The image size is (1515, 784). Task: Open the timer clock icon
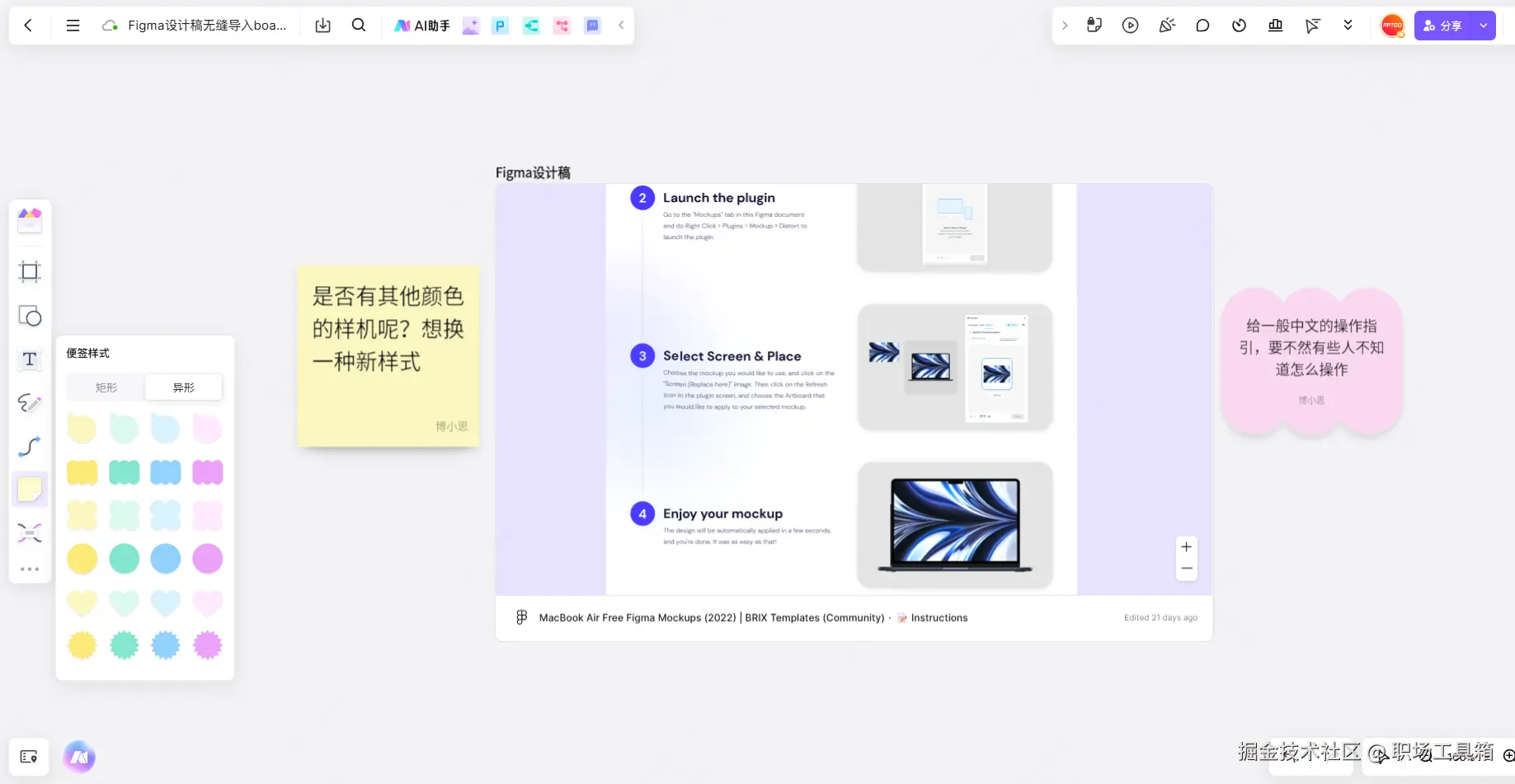click(x=1239, y=26)
